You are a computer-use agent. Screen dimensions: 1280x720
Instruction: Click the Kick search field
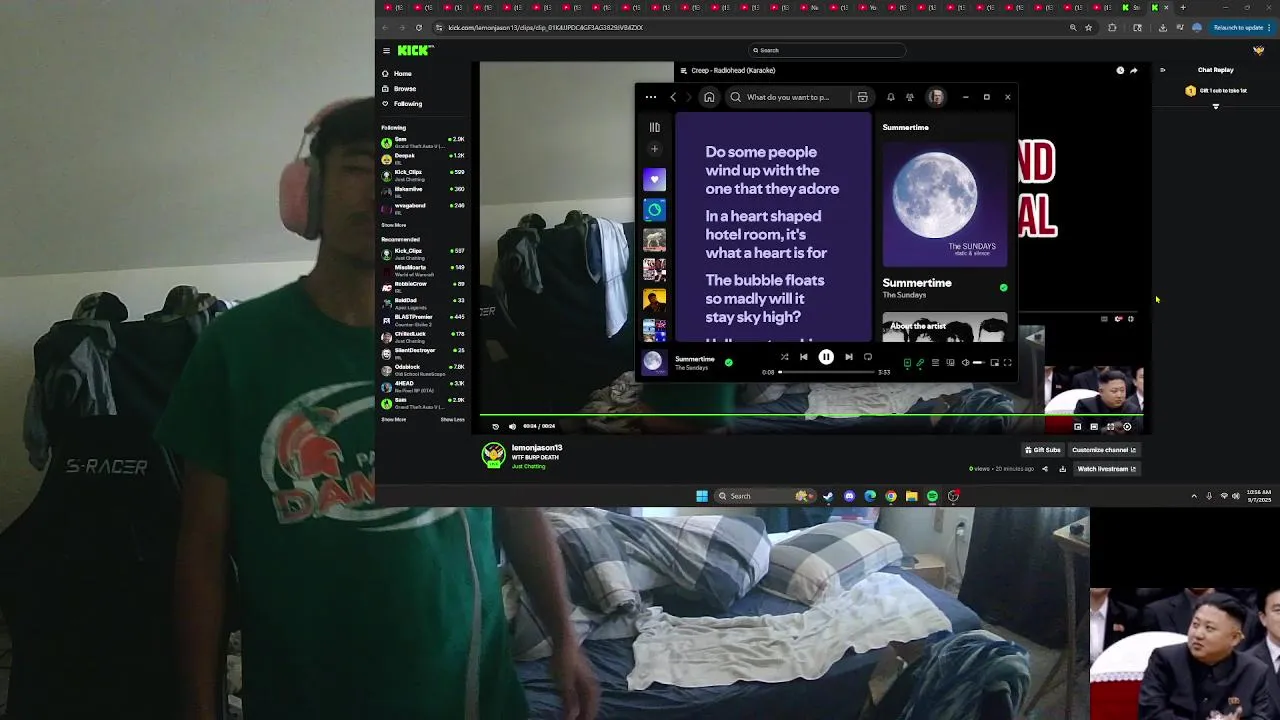[x=828, y=50]
